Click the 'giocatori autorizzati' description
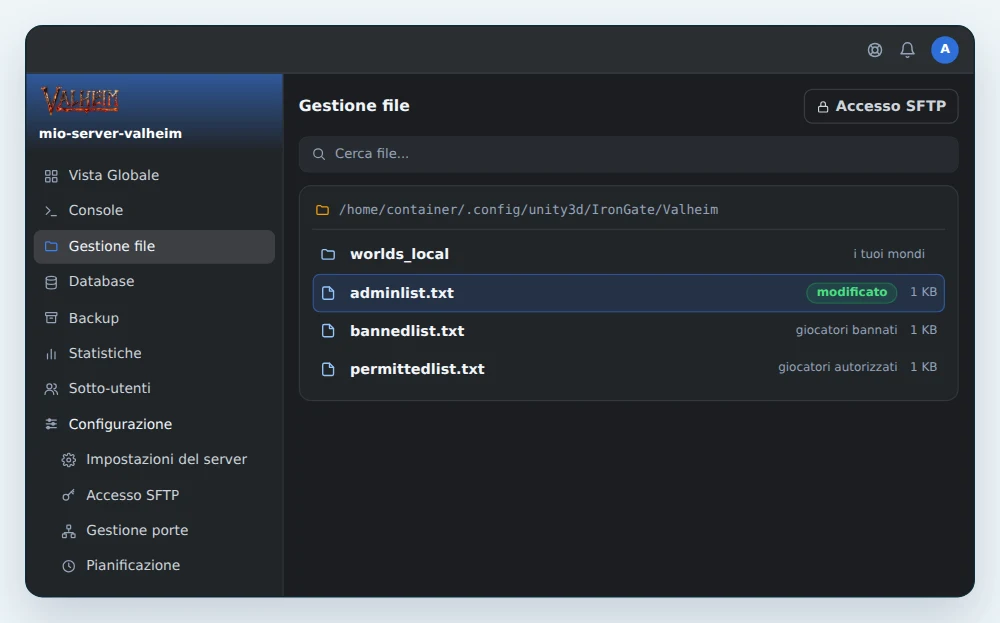This screenshot has height=623, width=1000. [x=837, y=367]
